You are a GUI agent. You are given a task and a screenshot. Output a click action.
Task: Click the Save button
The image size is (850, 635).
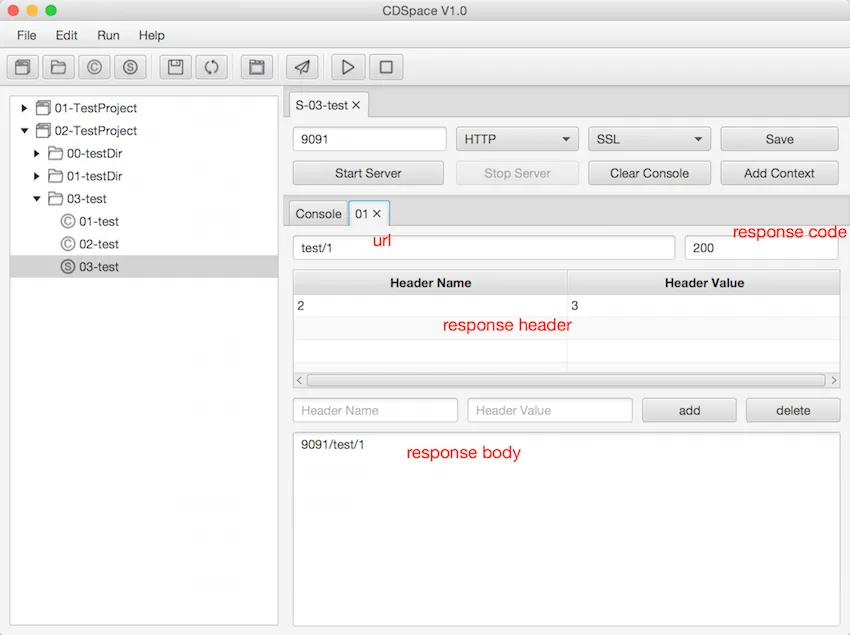click(x=780, y=139)
